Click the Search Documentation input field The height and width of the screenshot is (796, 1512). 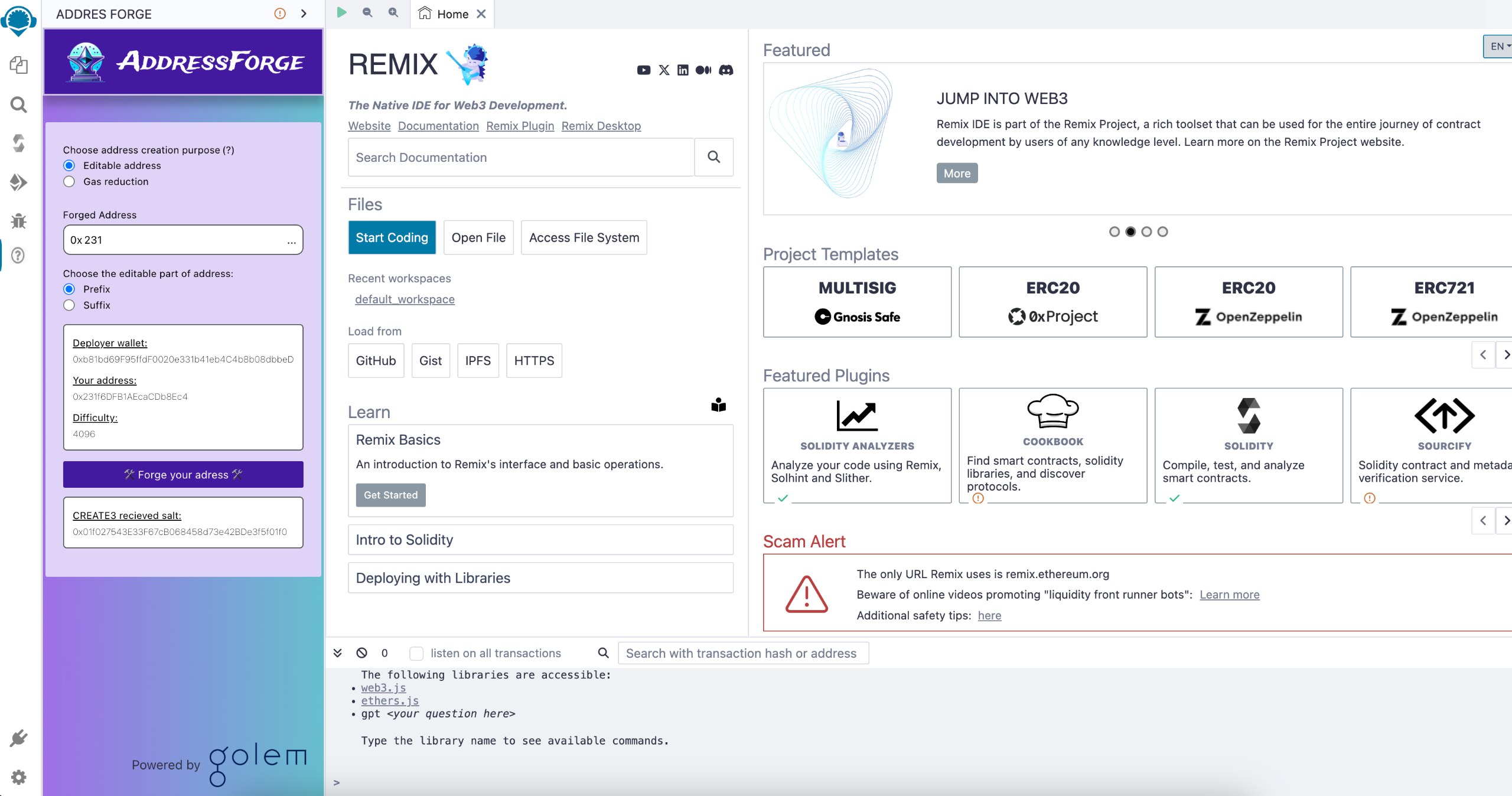click(521, 158)
